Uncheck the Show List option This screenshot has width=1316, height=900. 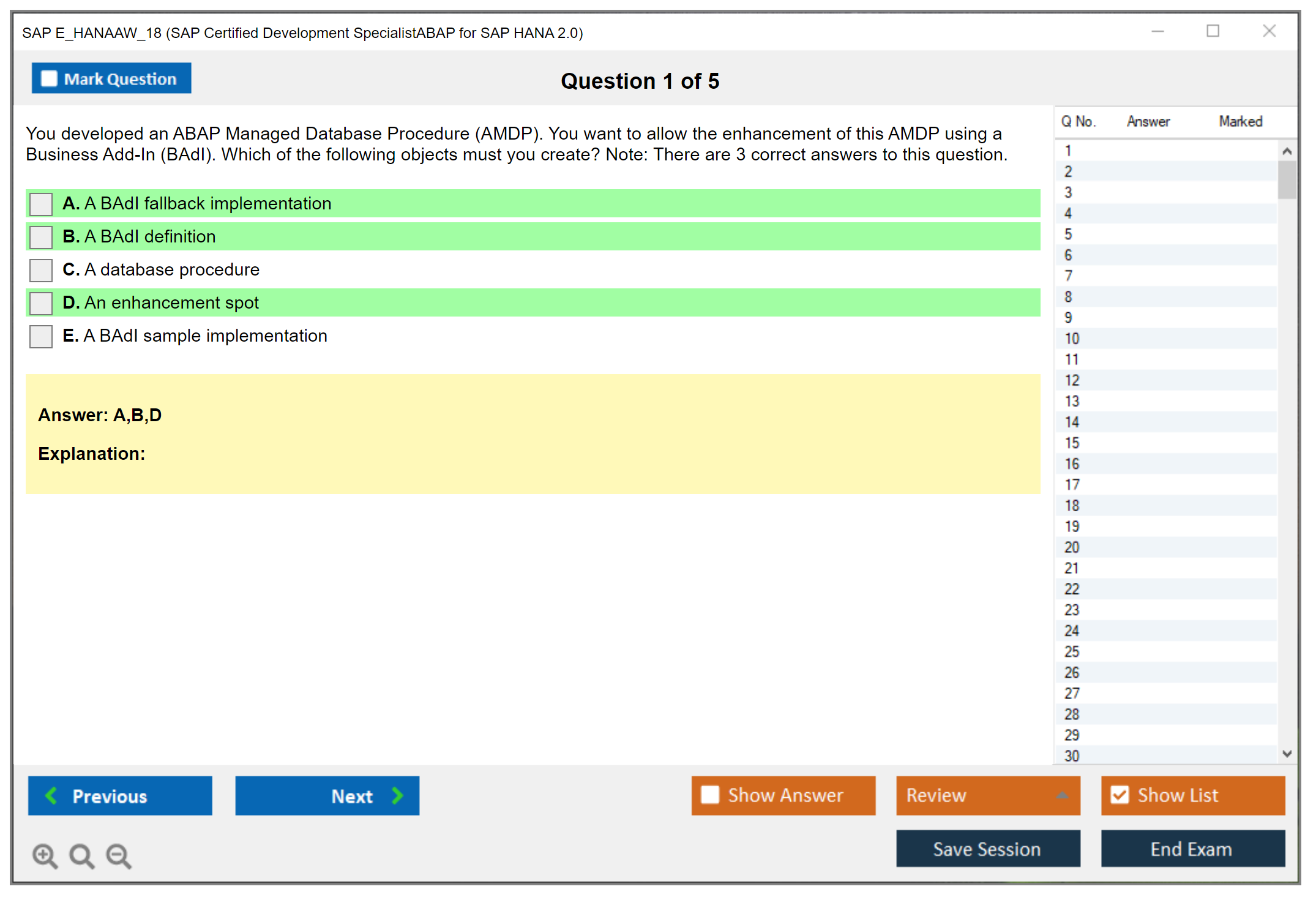1120,795
